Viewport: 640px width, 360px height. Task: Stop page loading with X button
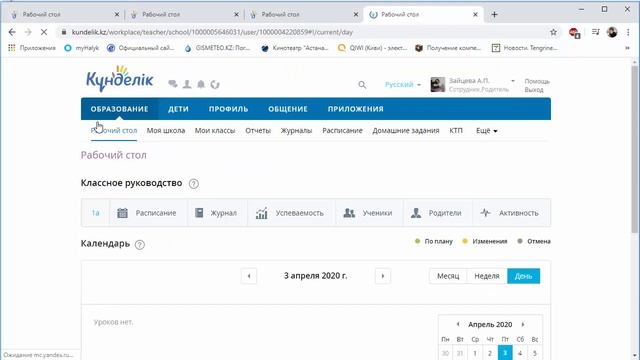(x=44, y=32)
